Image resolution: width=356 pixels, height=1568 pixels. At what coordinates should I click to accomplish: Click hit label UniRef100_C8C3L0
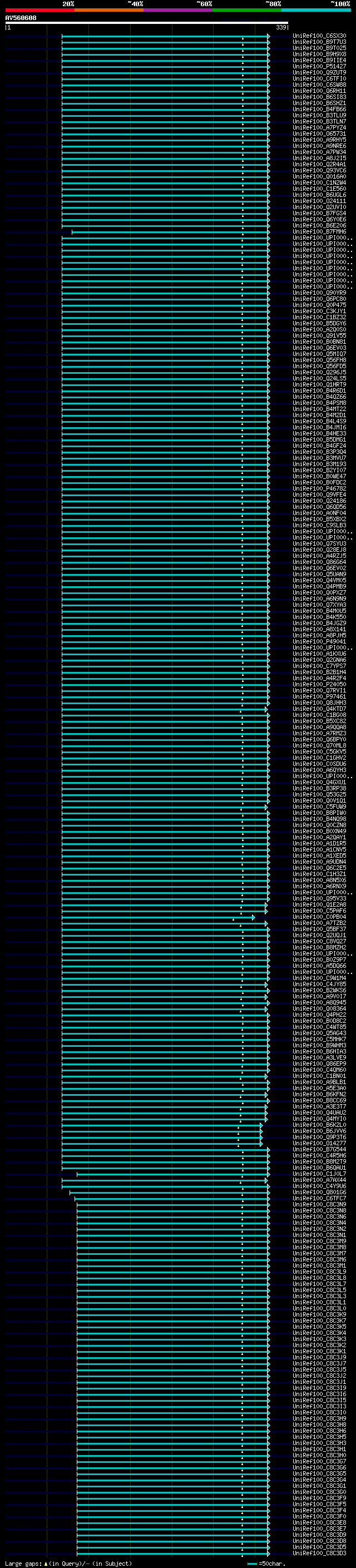[319, 1309]
